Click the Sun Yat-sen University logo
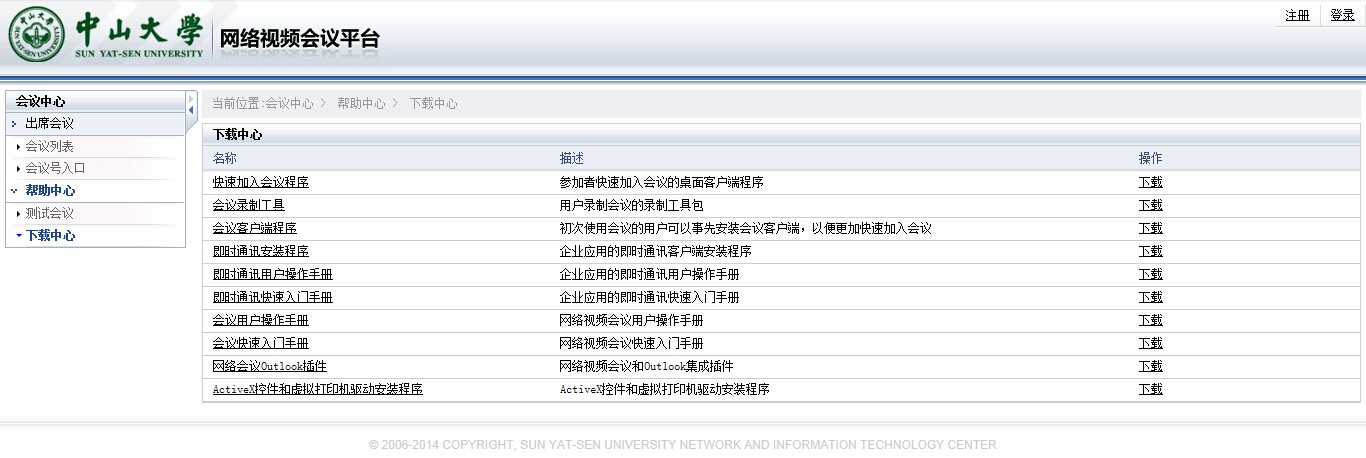Image resolution: width=1366 pixels, height=458 pixels. [106, 35]
